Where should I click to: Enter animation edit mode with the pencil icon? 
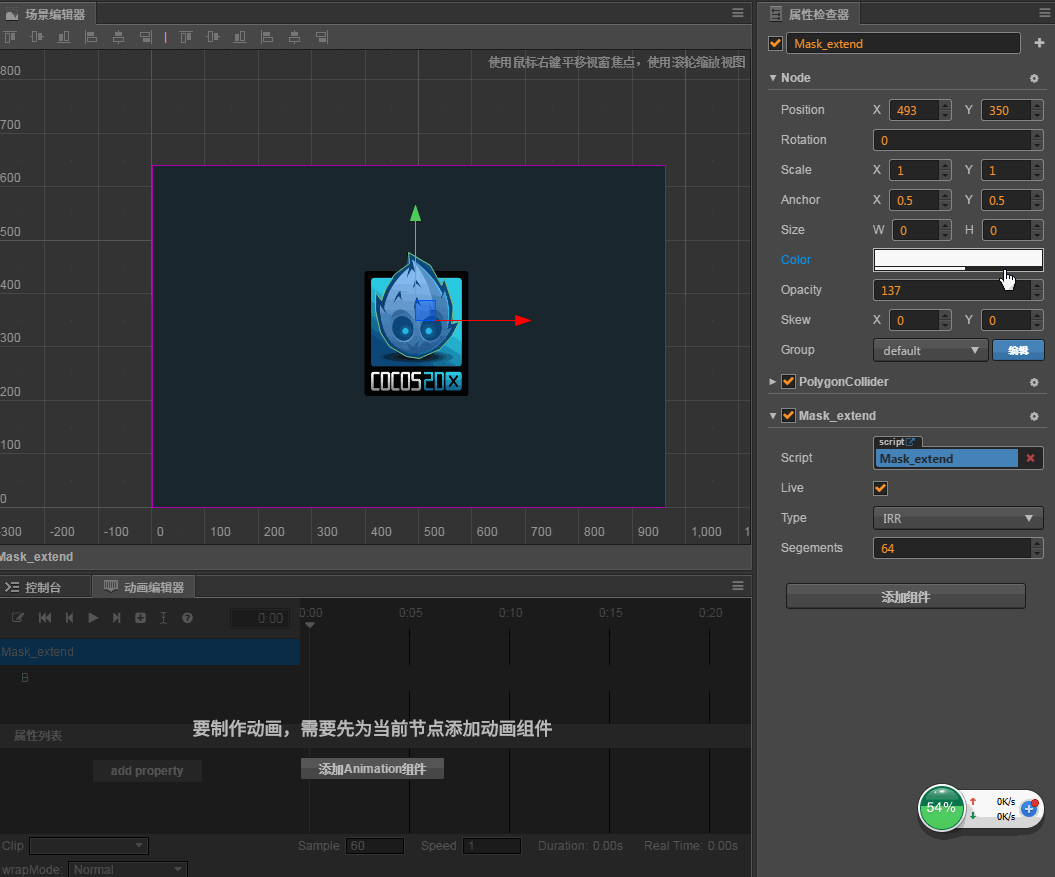(x=17, y=618)
